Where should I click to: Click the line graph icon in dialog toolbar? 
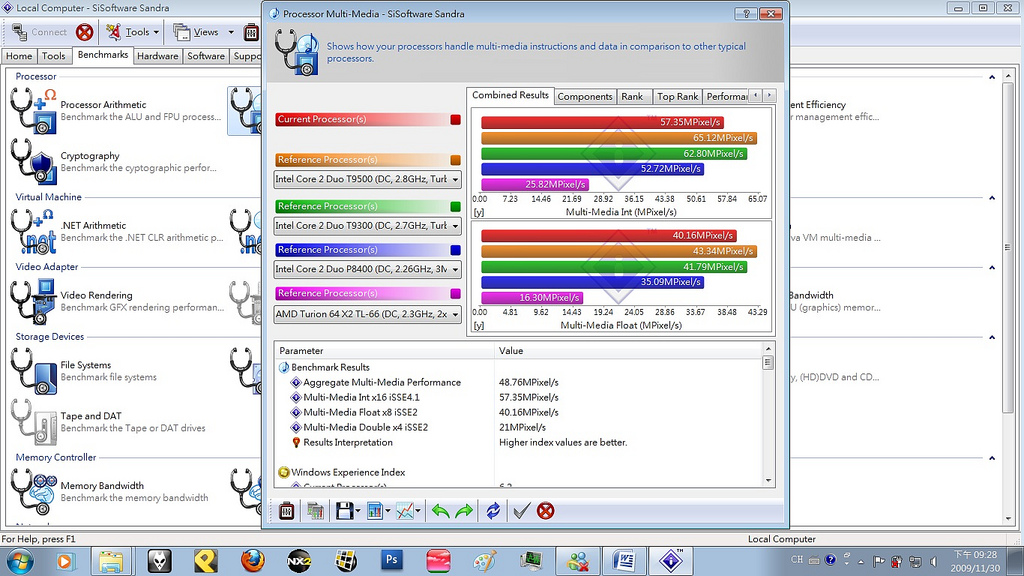tap(405, 511)
